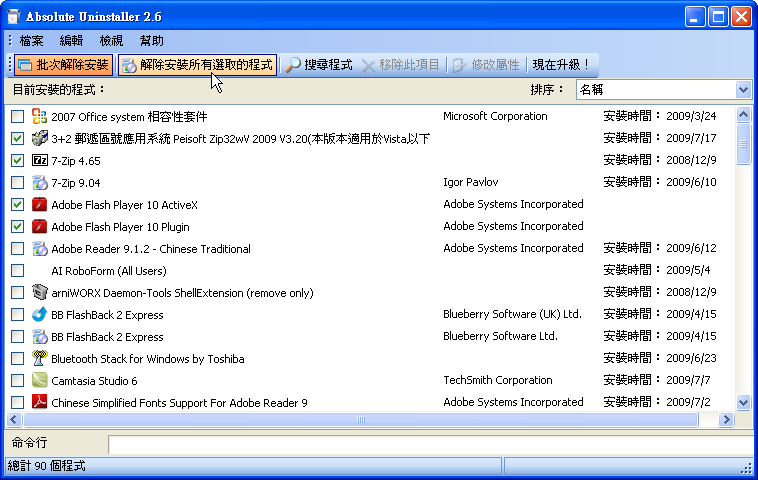Click the 3+2 郵遞區號 Peisoft program icon
This screenshot has height=480, width=758.
(40, 138)
